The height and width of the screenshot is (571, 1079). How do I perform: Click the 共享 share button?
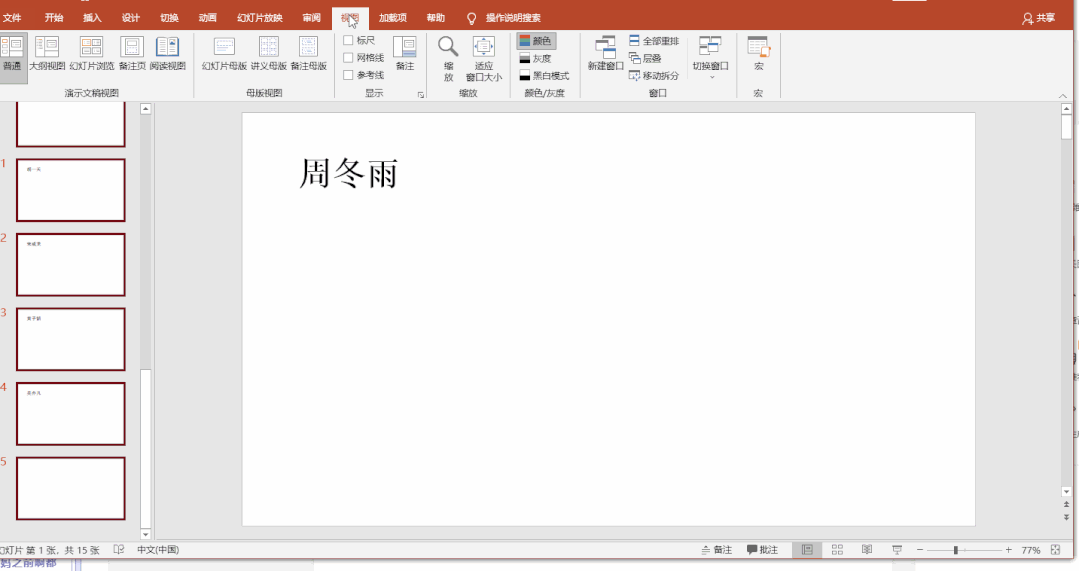tap(1038, 18)
